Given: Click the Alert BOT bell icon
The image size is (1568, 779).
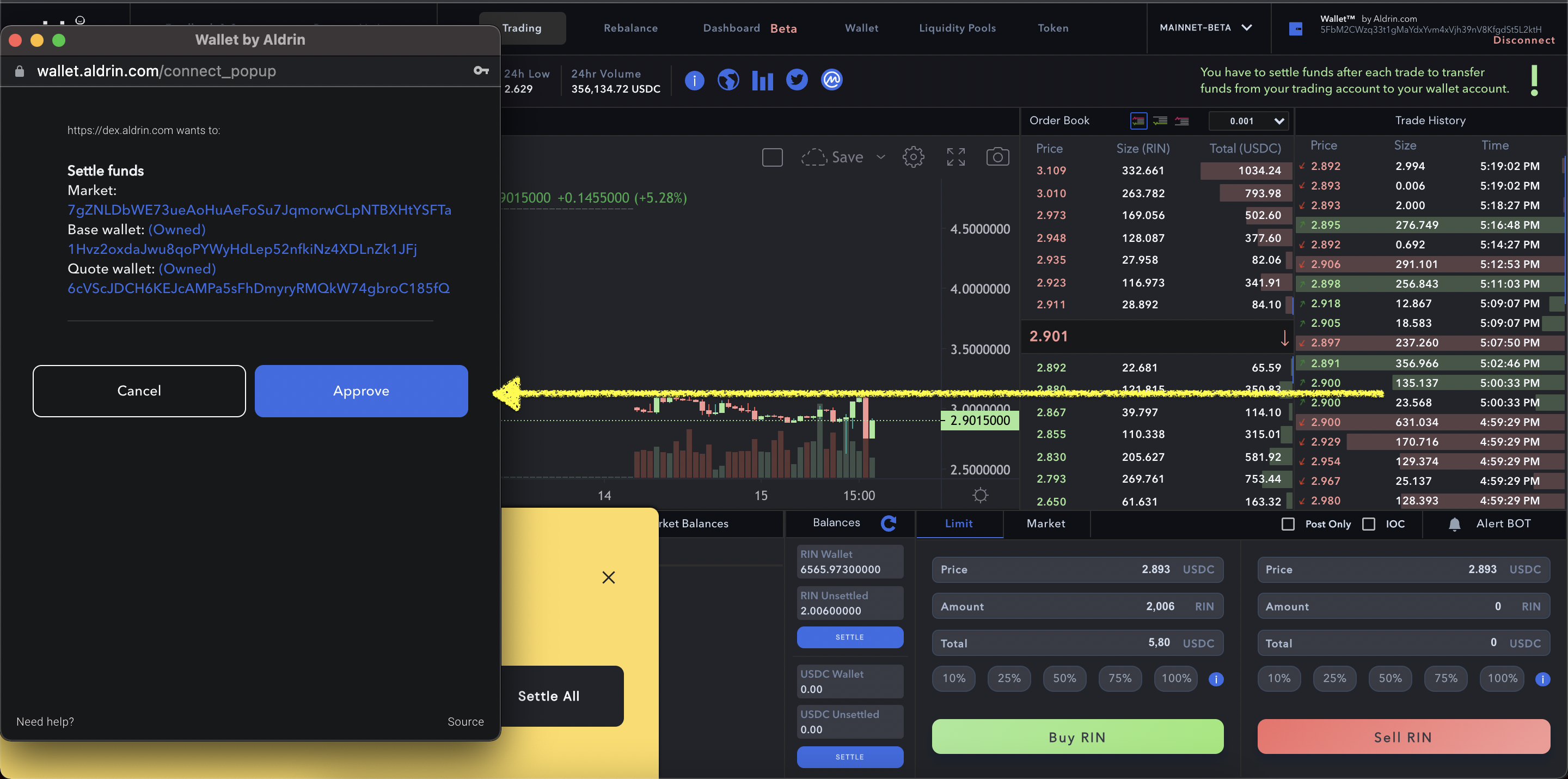Looking at the screenshot, I should pos(1454,524).
